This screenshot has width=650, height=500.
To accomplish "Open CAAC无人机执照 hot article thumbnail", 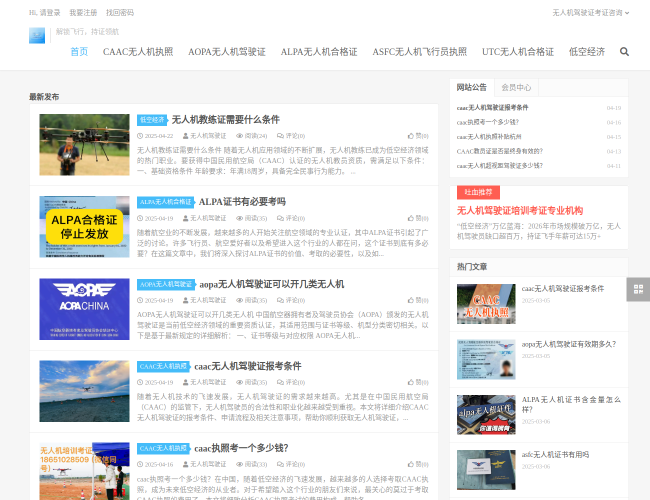I will (x=486, y=304).
